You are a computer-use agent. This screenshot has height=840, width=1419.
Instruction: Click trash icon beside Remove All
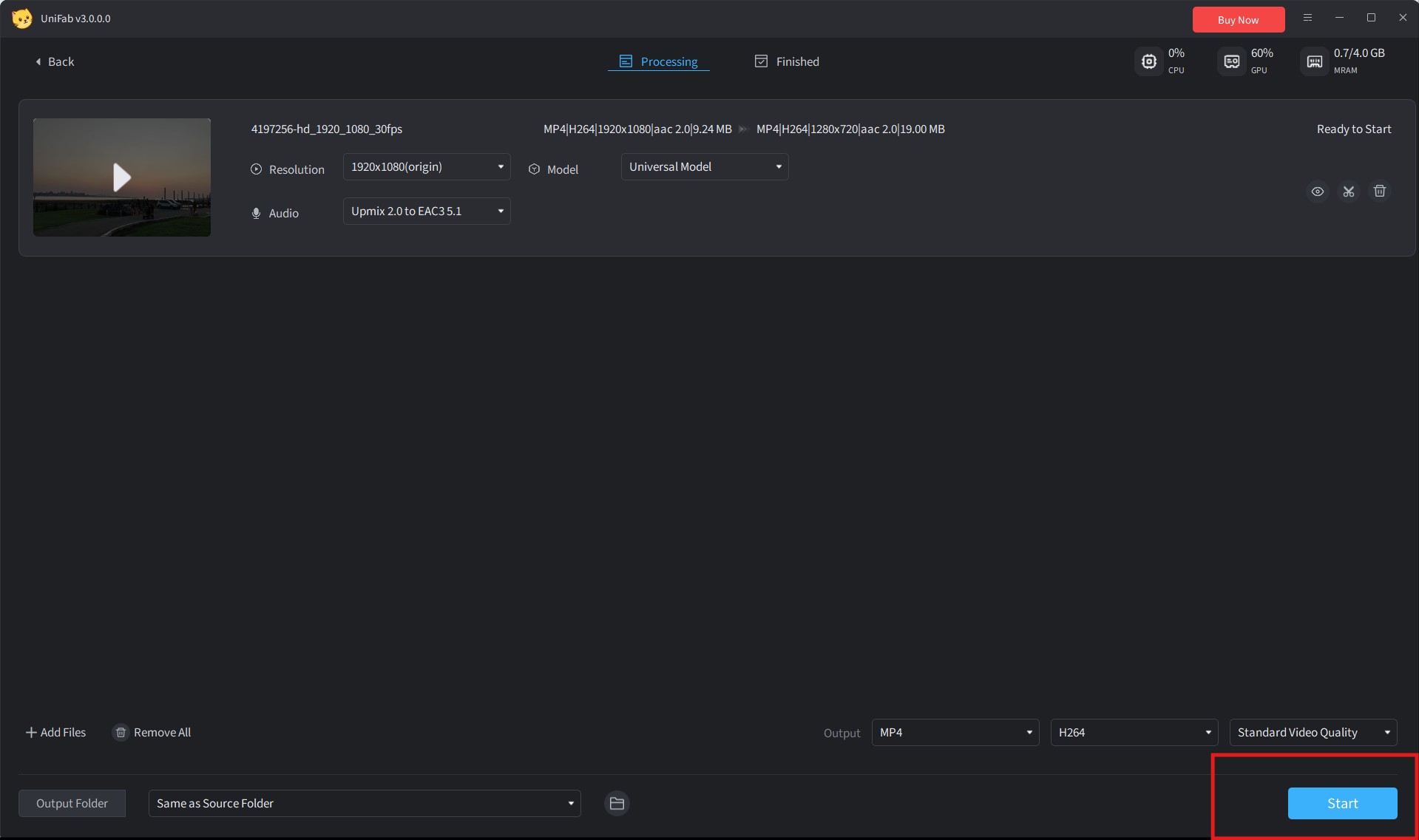click(x=121, y=732)
